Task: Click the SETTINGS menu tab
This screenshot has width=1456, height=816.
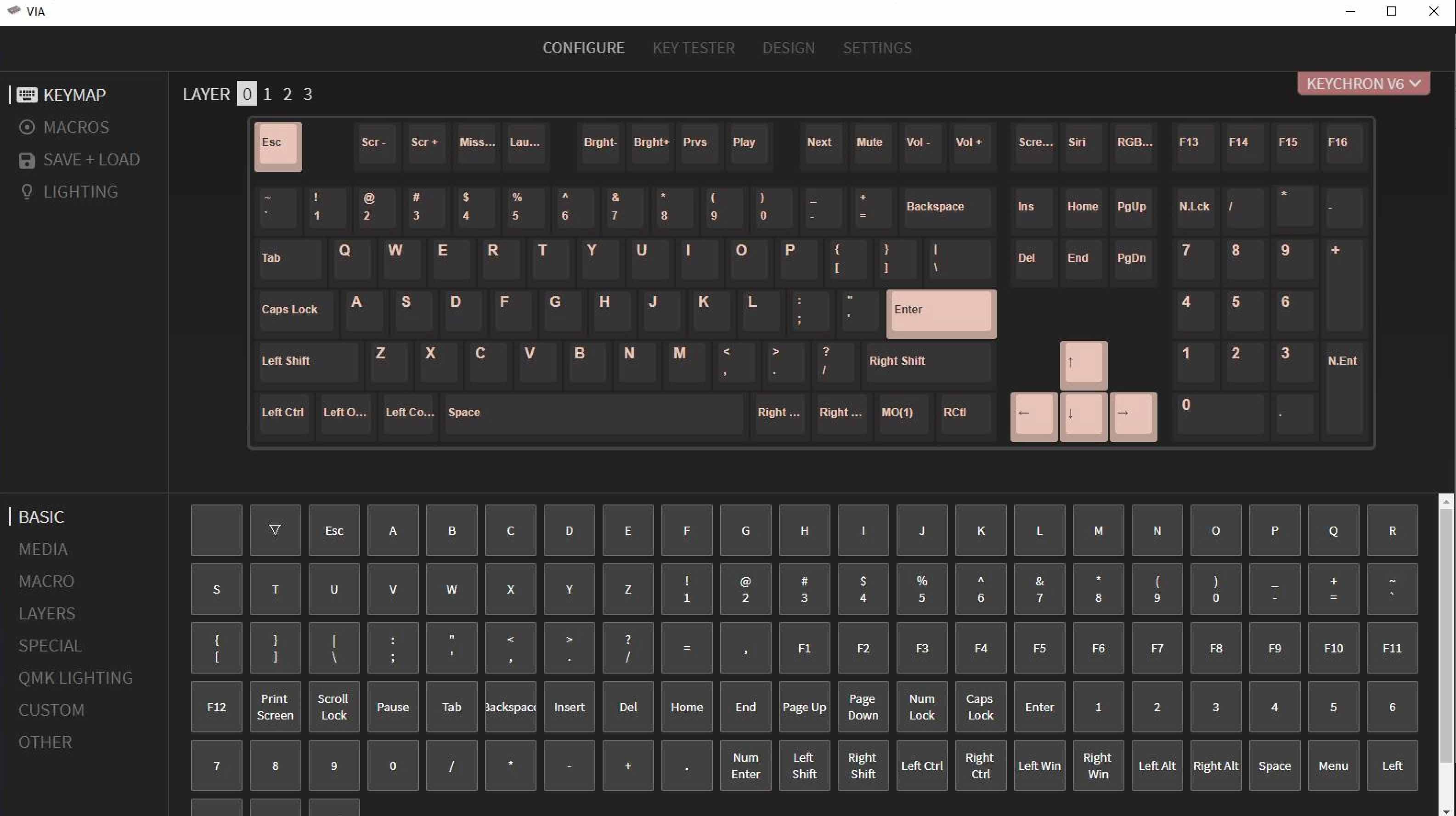Action: pyautogui.click(x=876, y=47)
